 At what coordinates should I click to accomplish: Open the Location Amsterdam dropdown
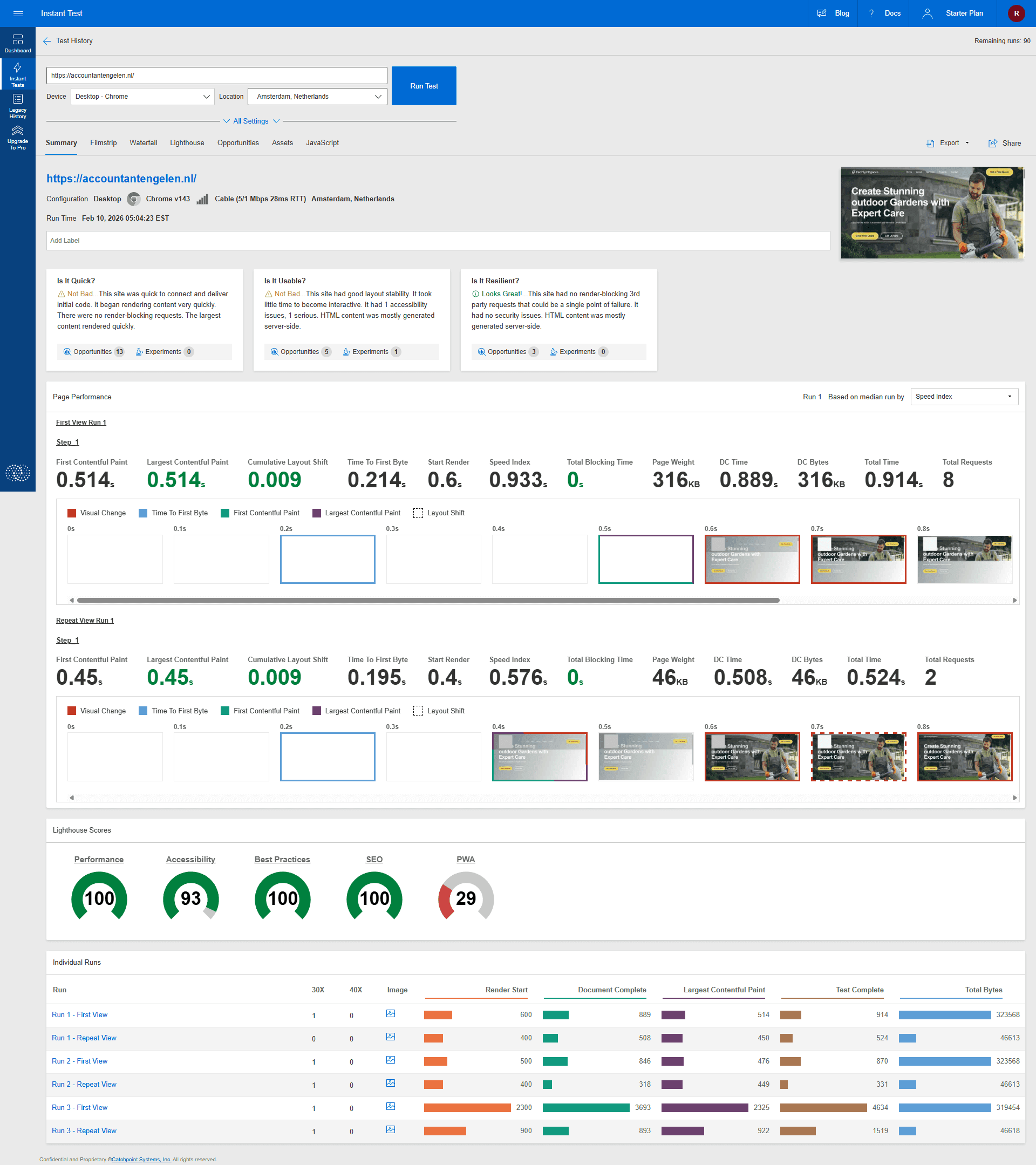[317, 97]
